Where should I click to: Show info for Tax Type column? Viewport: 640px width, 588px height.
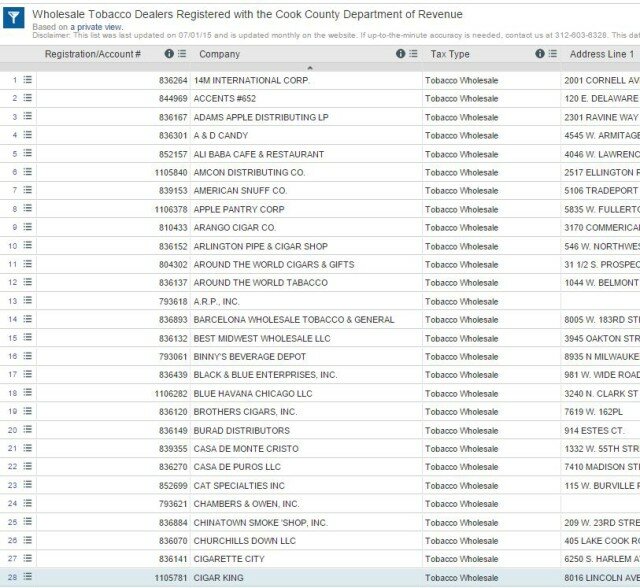pyautogui.click(x=540, y=53)
